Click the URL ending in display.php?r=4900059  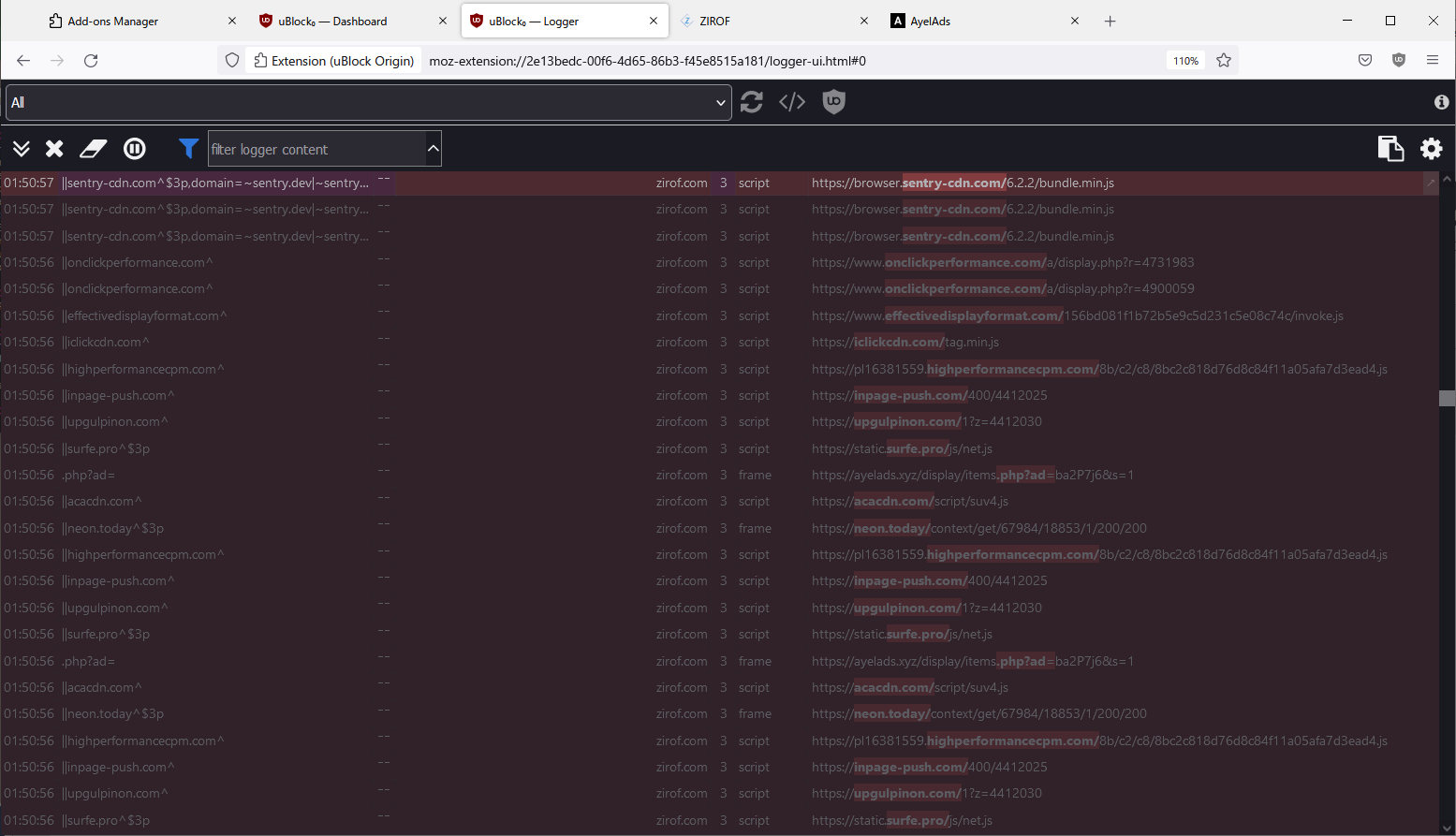pos(1003,289)
